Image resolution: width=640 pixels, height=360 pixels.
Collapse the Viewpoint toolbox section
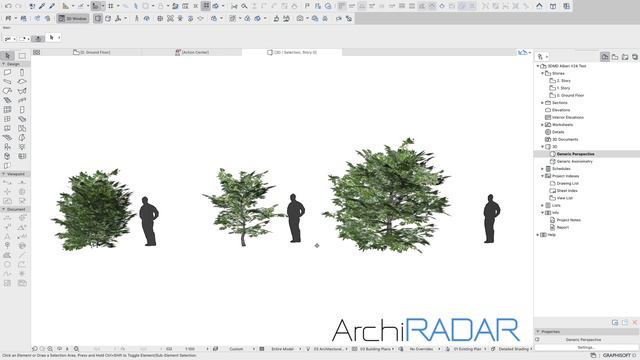[x=4, y=174]
